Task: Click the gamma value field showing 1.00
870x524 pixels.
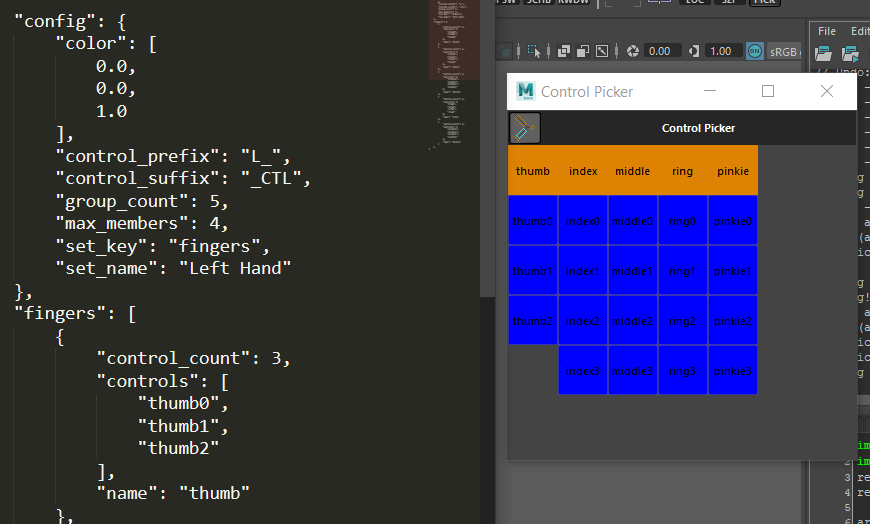Action: 720,51
